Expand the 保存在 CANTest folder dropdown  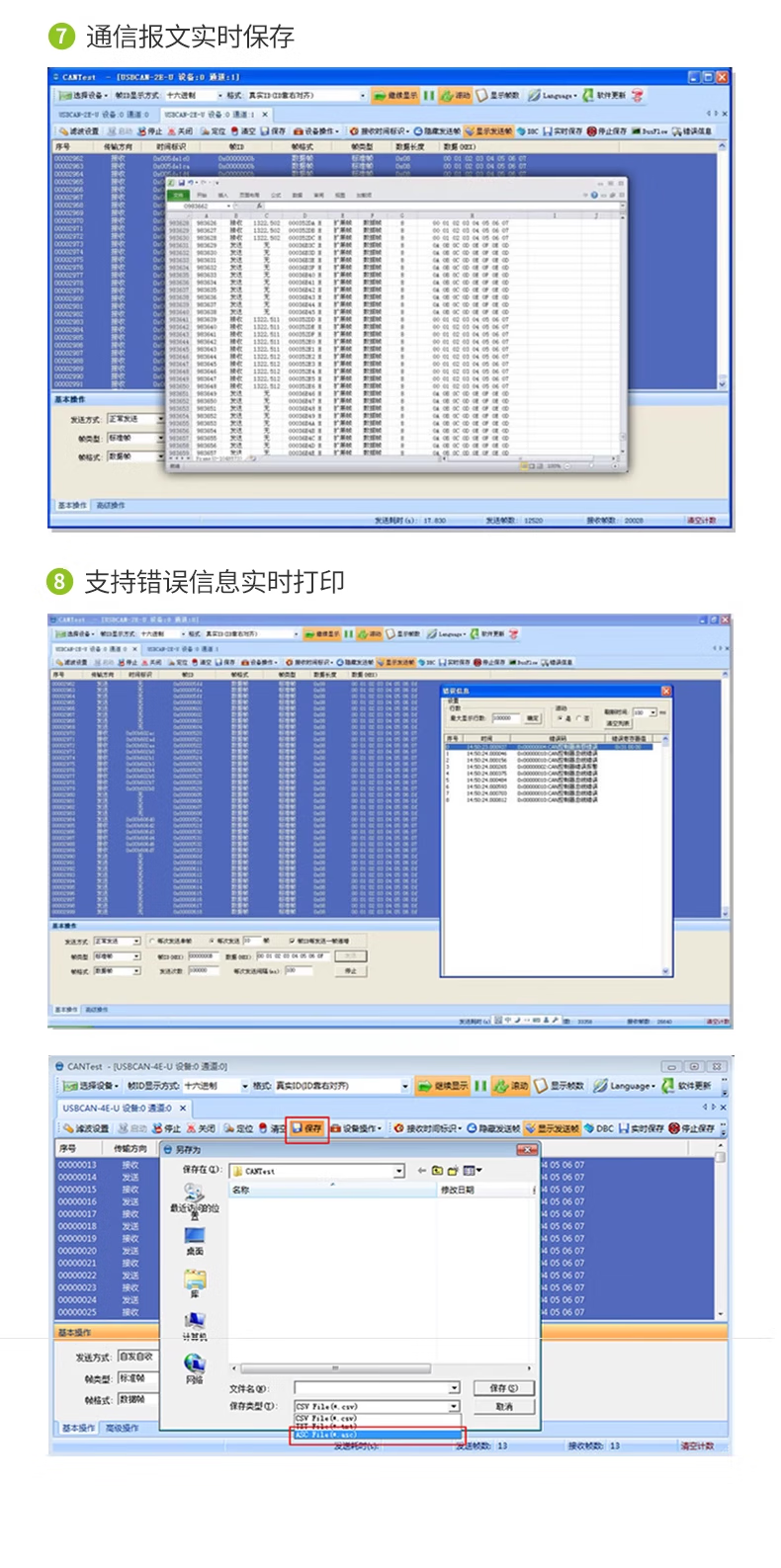tap(316, 1171)
